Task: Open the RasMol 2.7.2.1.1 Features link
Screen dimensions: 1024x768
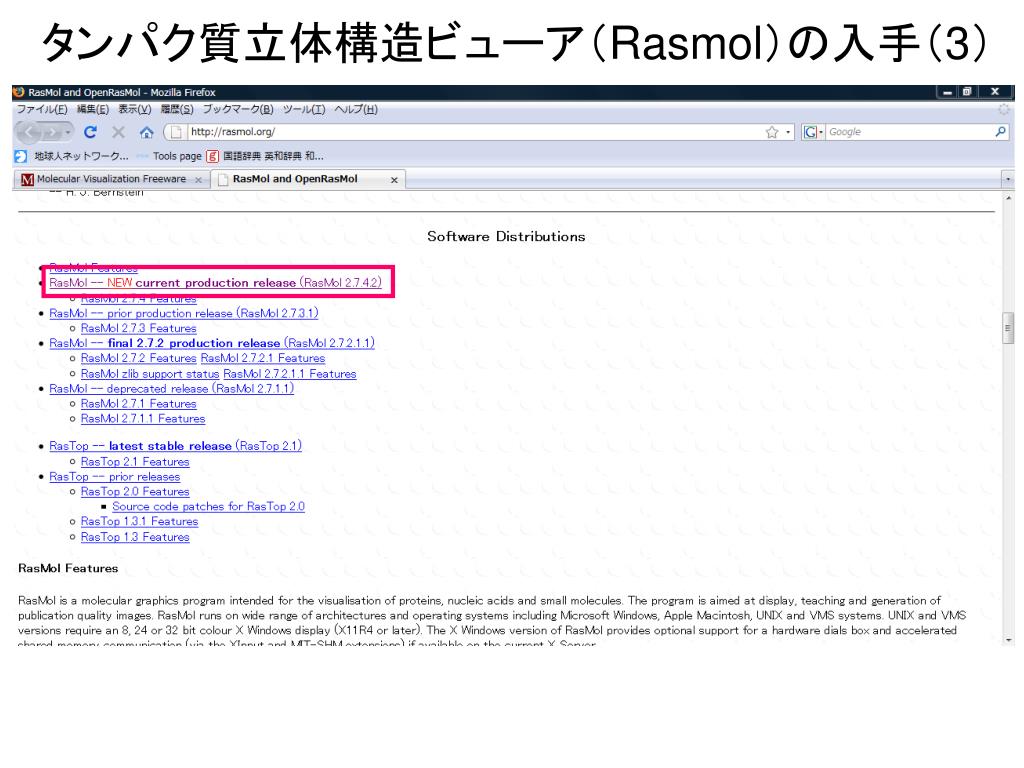Action: (290, 374)
